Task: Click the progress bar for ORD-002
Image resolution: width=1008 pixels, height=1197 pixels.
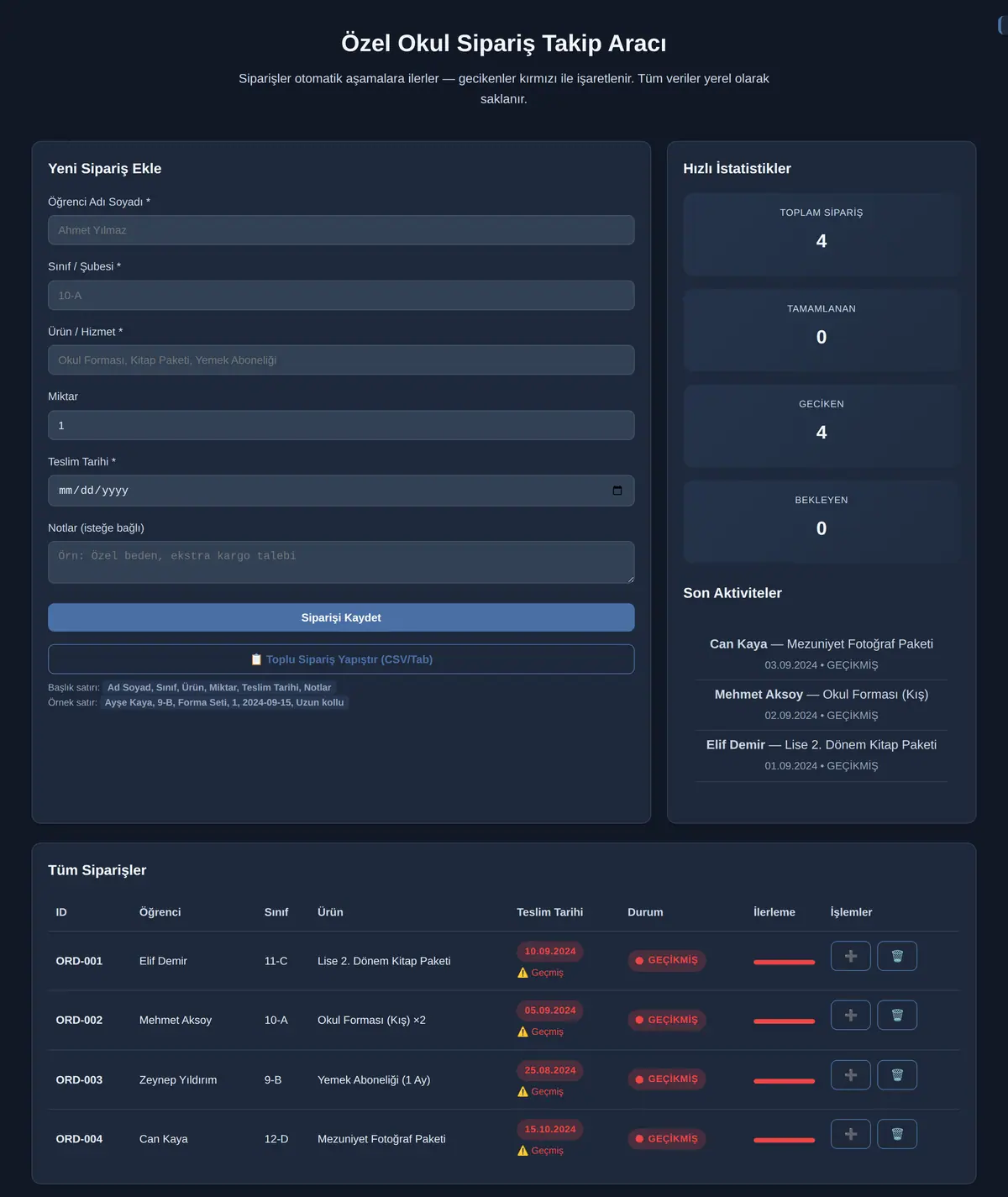Action: (785, 1021)
